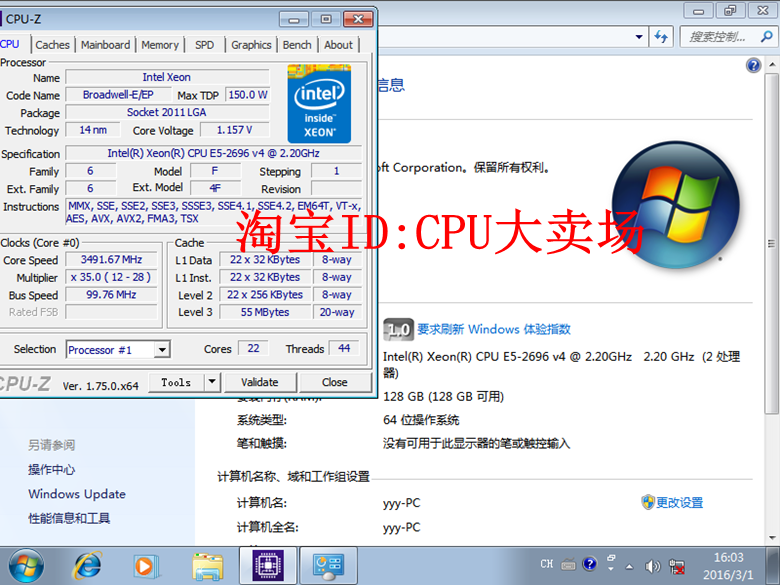Open the help icon in System window

point(754,65)
